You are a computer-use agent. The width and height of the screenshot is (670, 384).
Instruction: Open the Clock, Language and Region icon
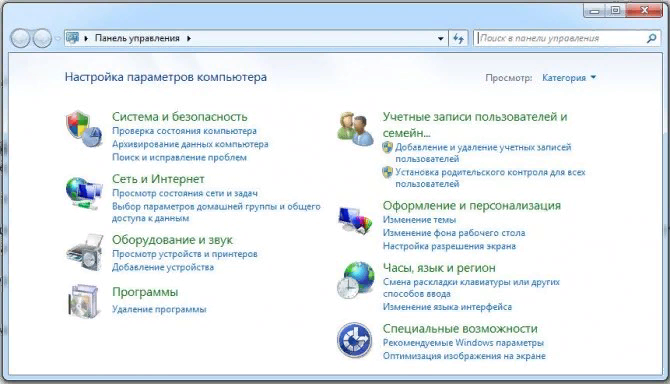pos(355,280)
